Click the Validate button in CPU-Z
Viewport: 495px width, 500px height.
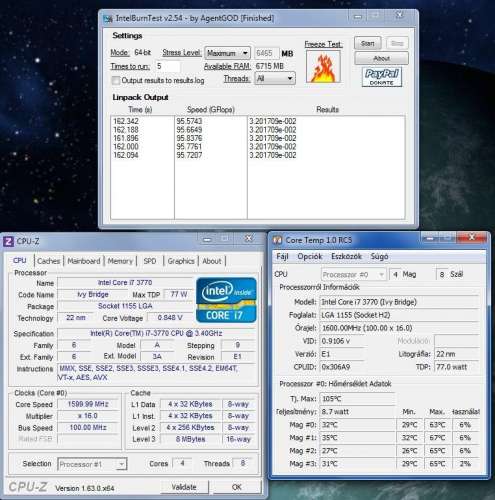click(x=184, y=487)
